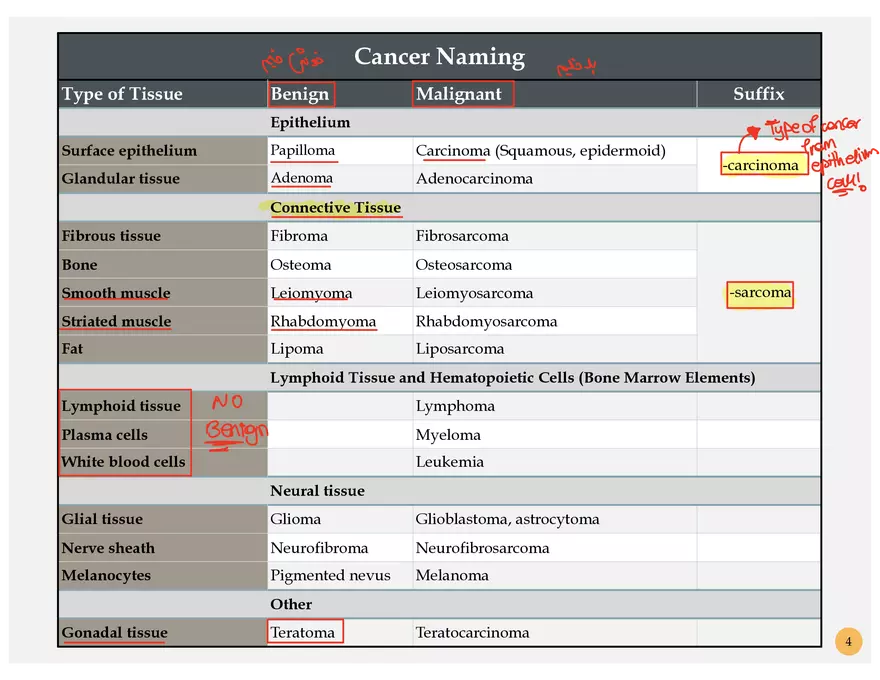
Task: Click the 'Osteosarcoma' cell
Action: tap(464, 265)
